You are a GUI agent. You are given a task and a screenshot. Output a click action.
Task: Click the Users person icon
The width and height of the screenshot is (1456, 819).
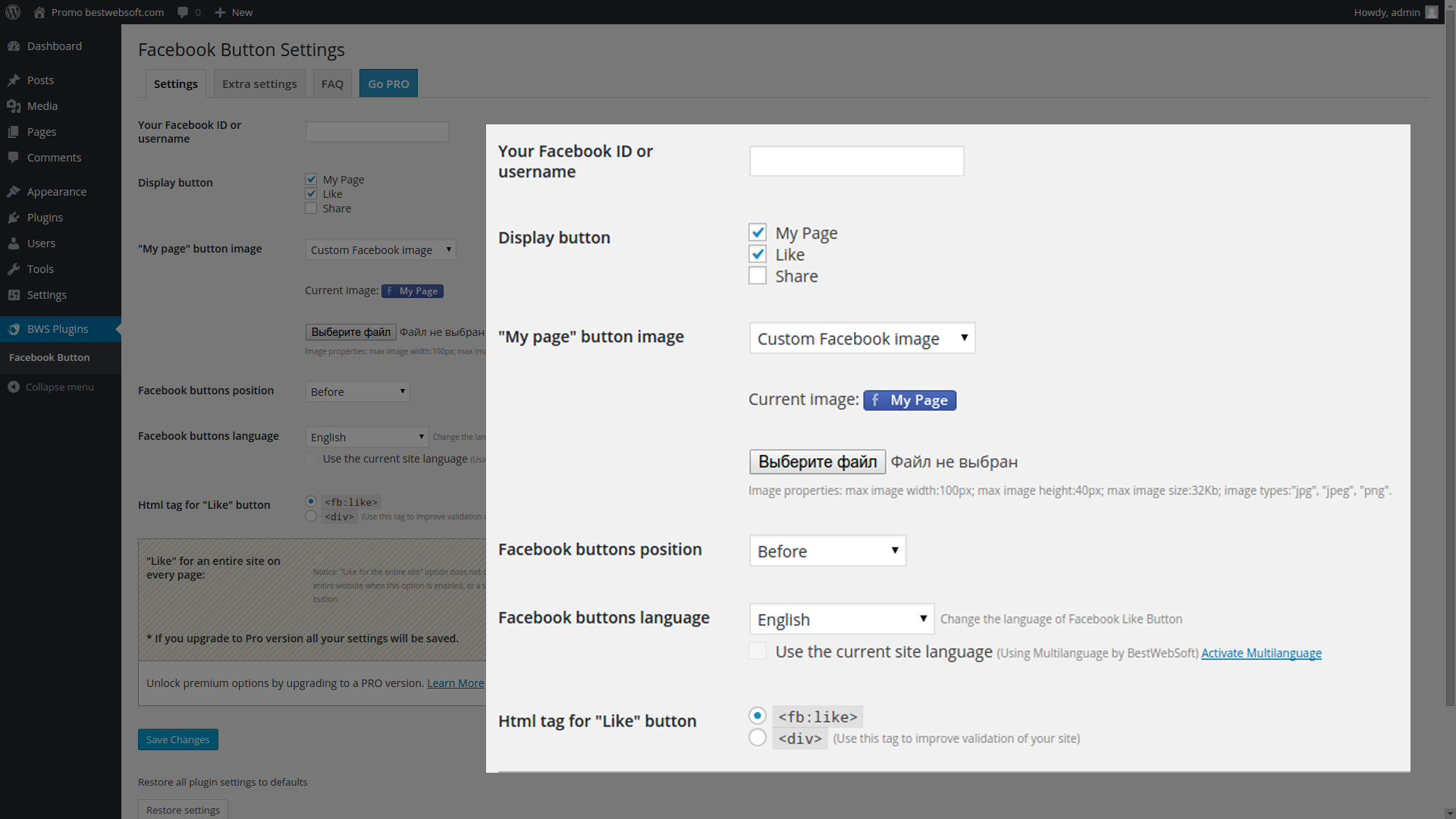pos(14,243)
